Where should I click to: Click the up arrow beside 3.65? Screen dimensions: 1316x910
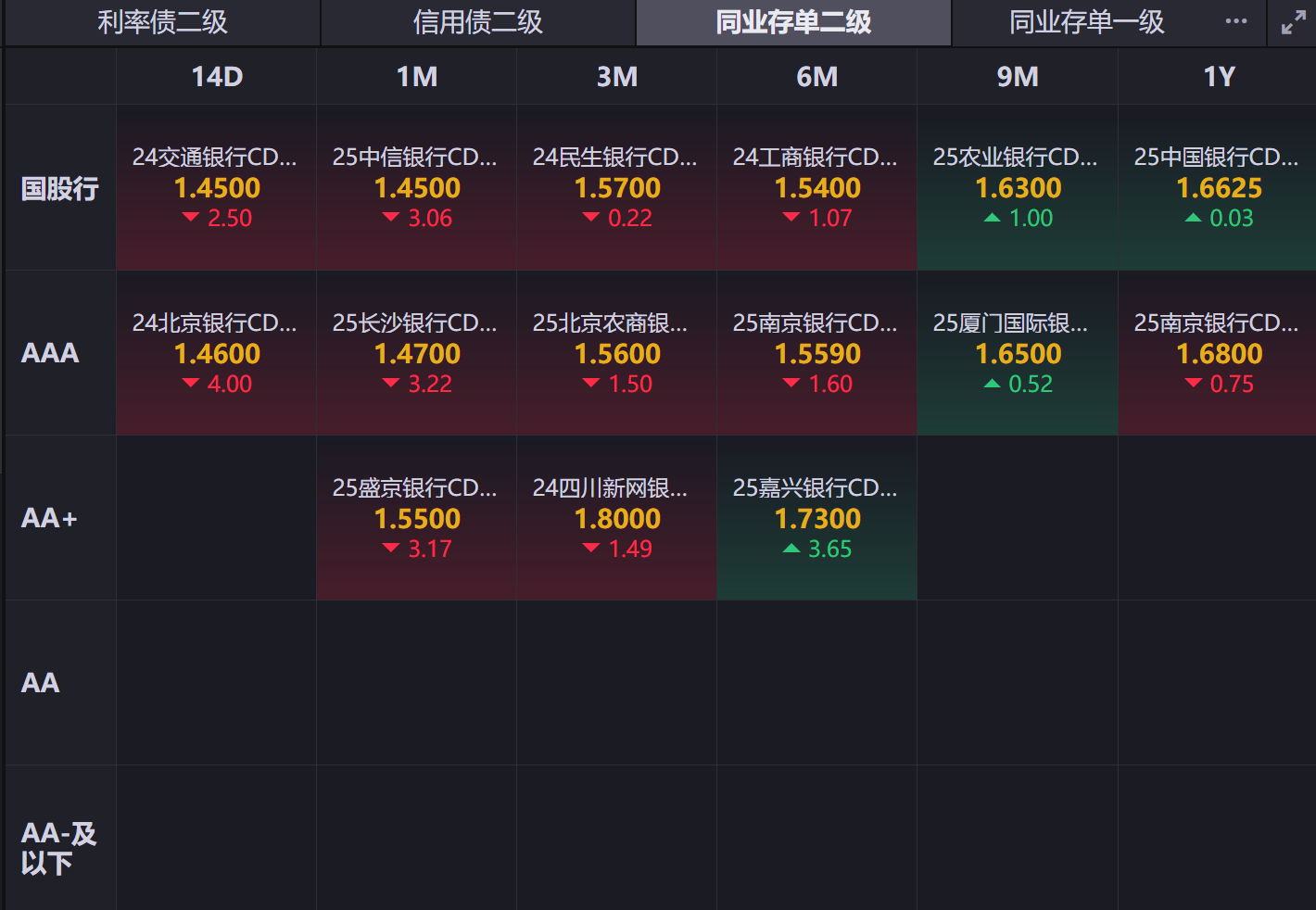pos(791,549)
